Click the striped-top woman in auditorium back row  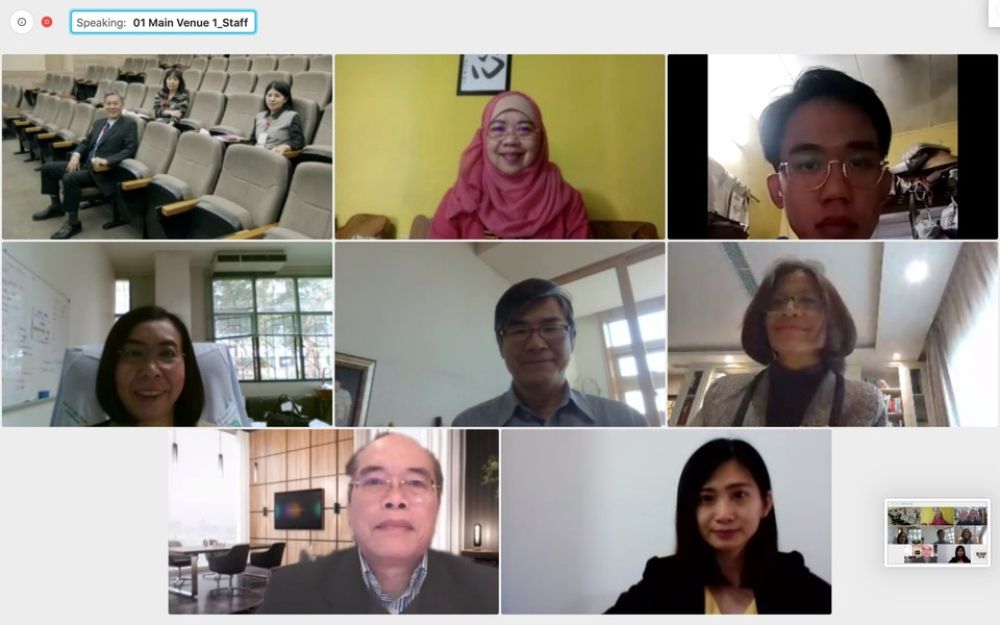click(172, 96)
